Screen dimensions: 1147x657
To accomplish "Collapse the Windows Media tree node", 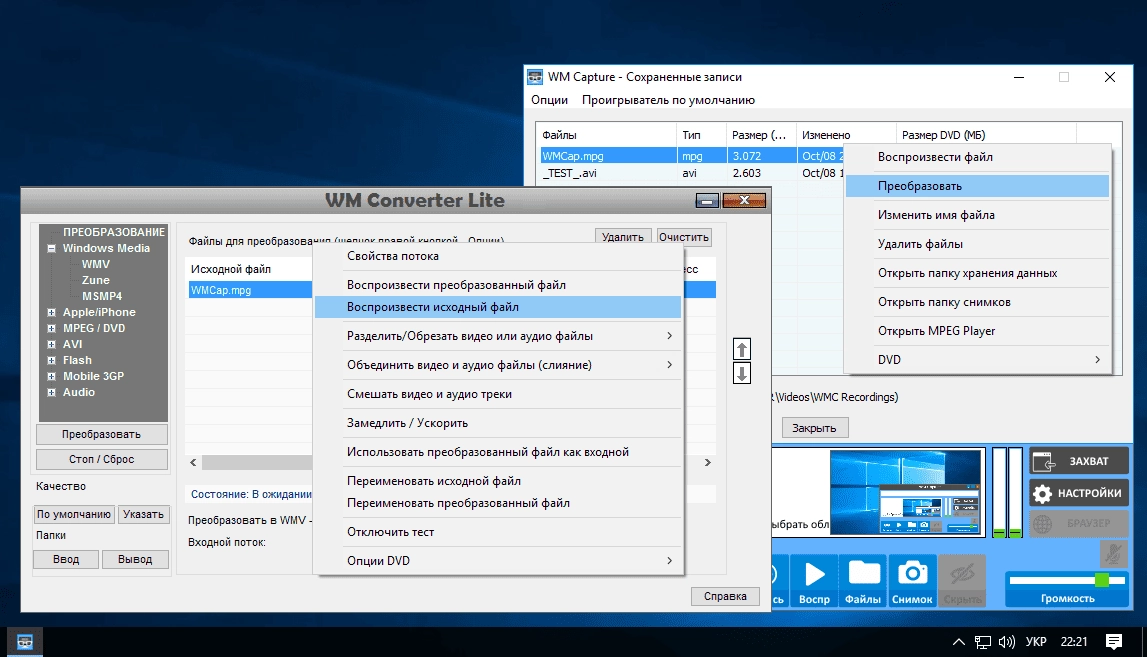I will 51,249.
